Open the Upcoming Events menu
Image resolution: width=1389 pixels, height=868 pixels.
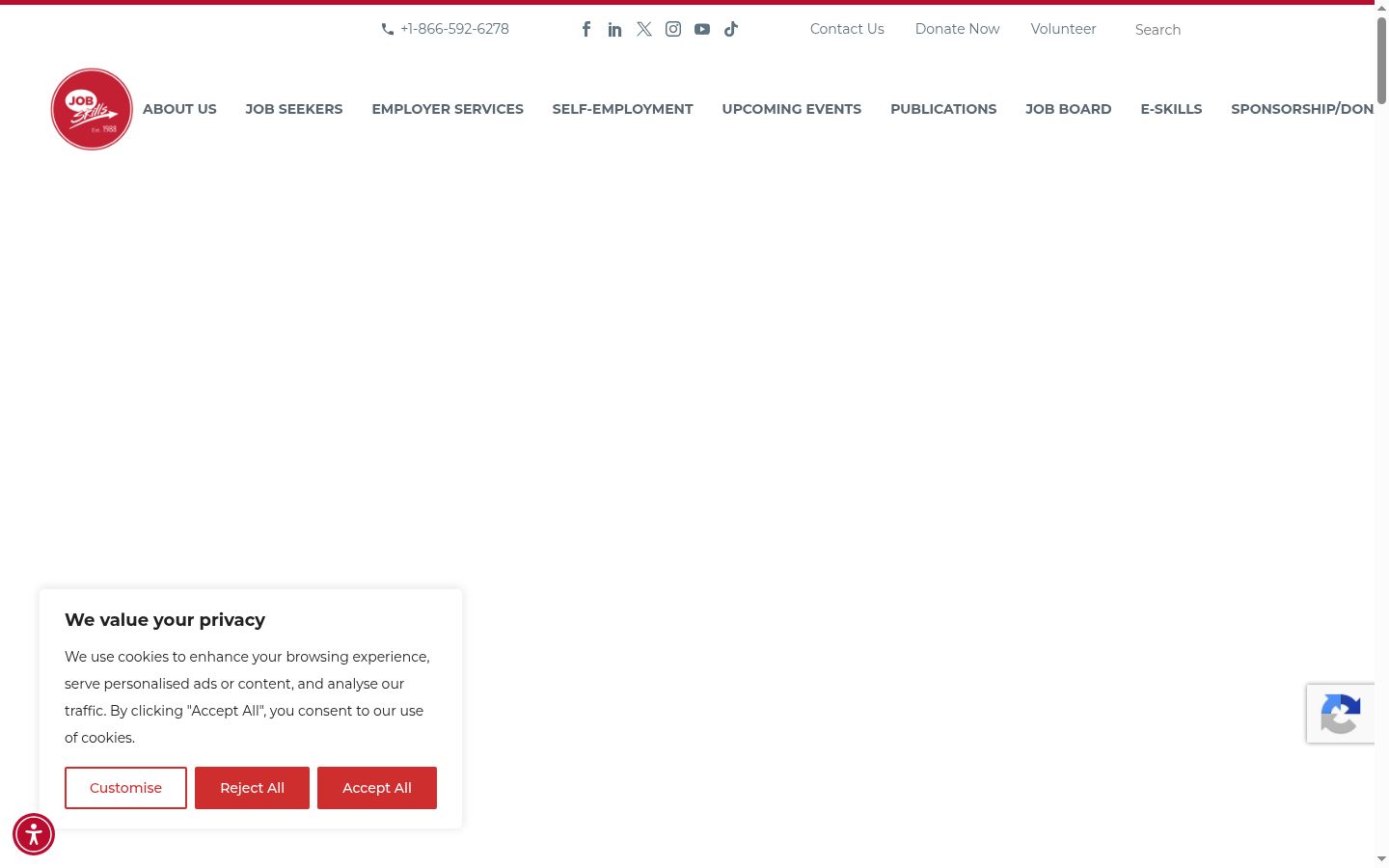coord(792,109)
